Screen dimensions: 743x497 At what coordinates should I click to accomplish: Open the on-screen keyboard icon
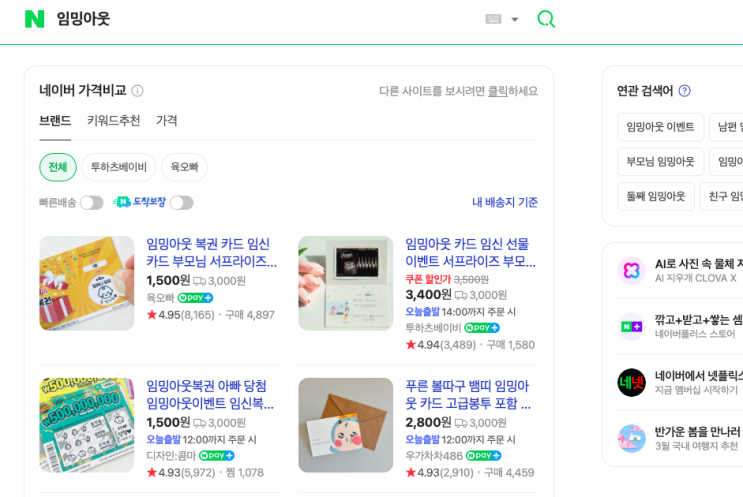pos(493,19)
